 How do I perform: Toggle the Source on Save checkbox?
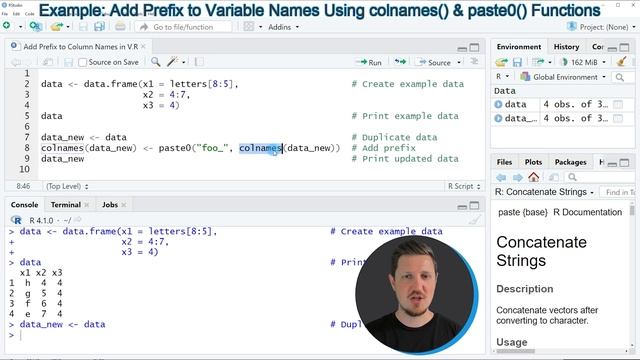tap(82, 62)
